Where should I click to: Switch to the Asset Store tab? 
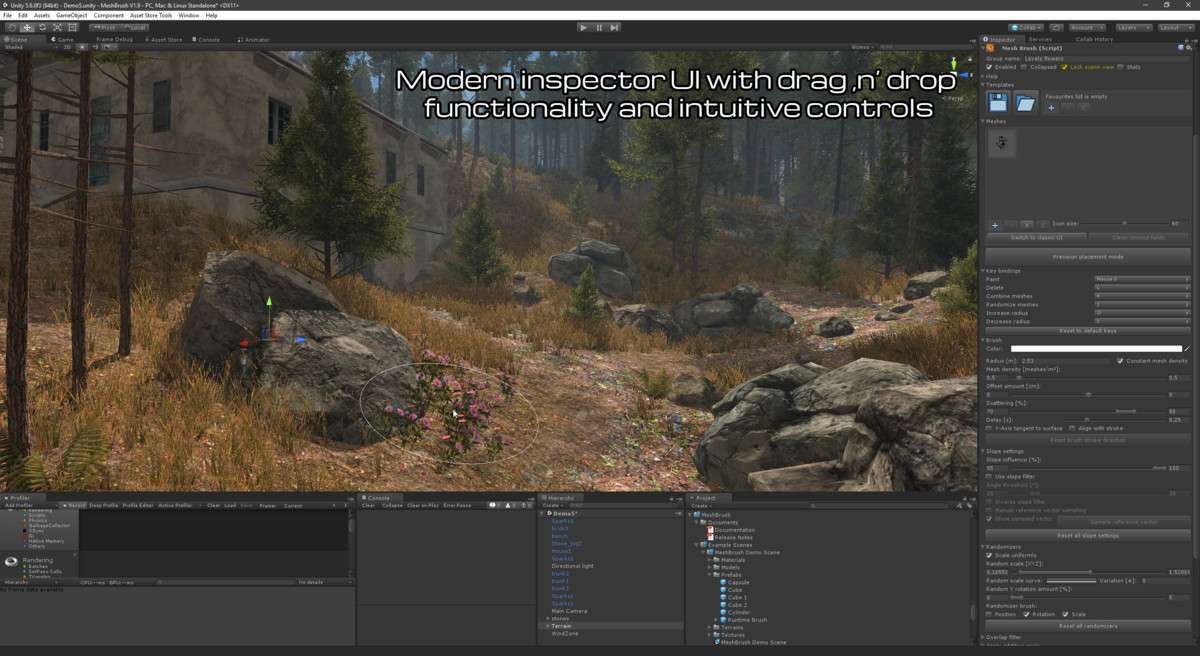point(163,39)
